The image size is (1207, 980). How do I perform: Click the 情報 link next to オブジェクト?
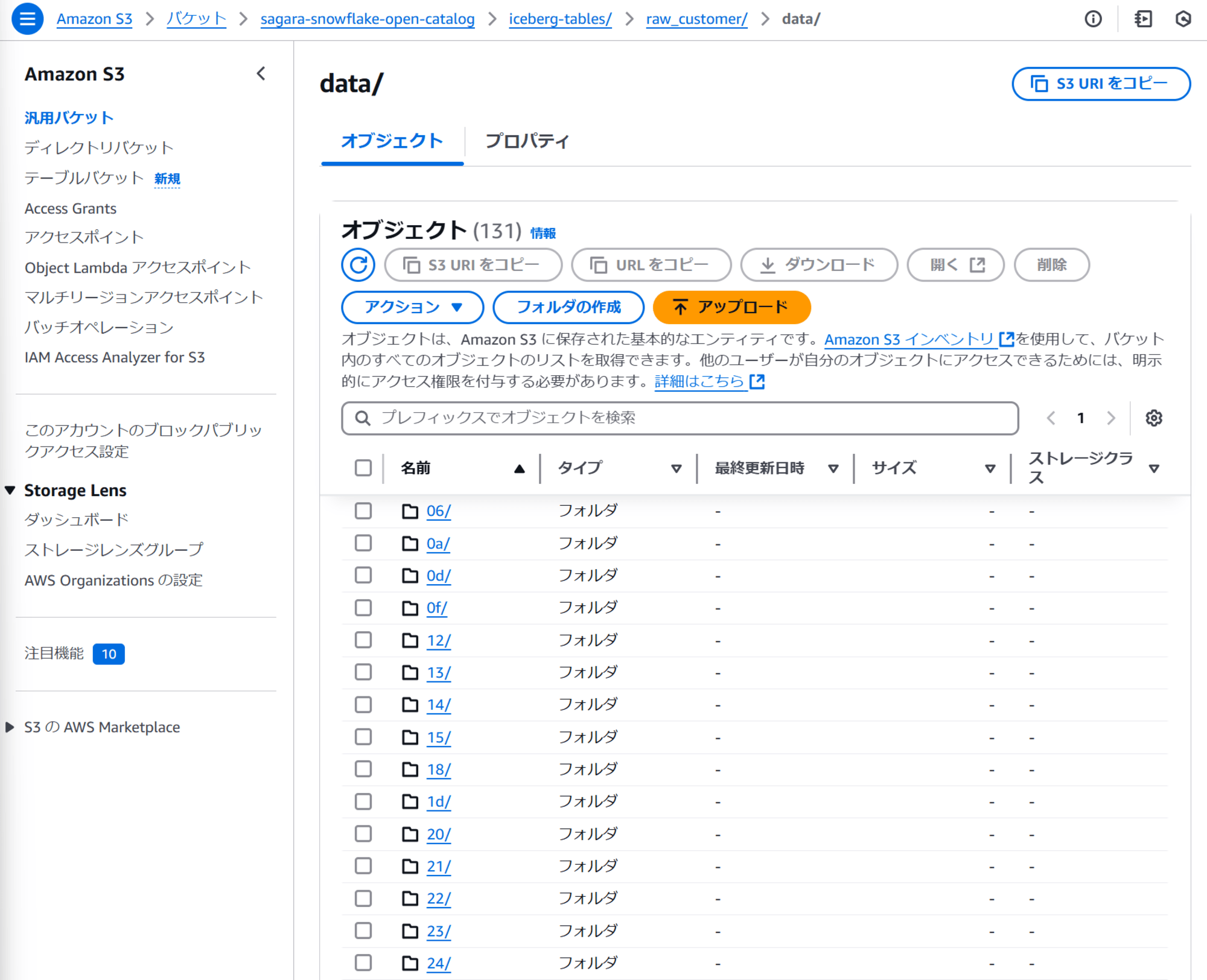(x=543, y=233)
